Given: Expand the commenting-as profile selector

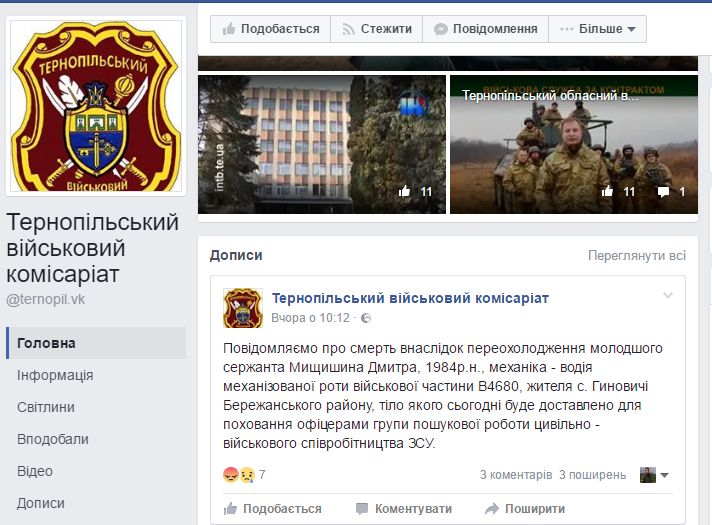Looking at the screenshot, I should tap(654, 475).
